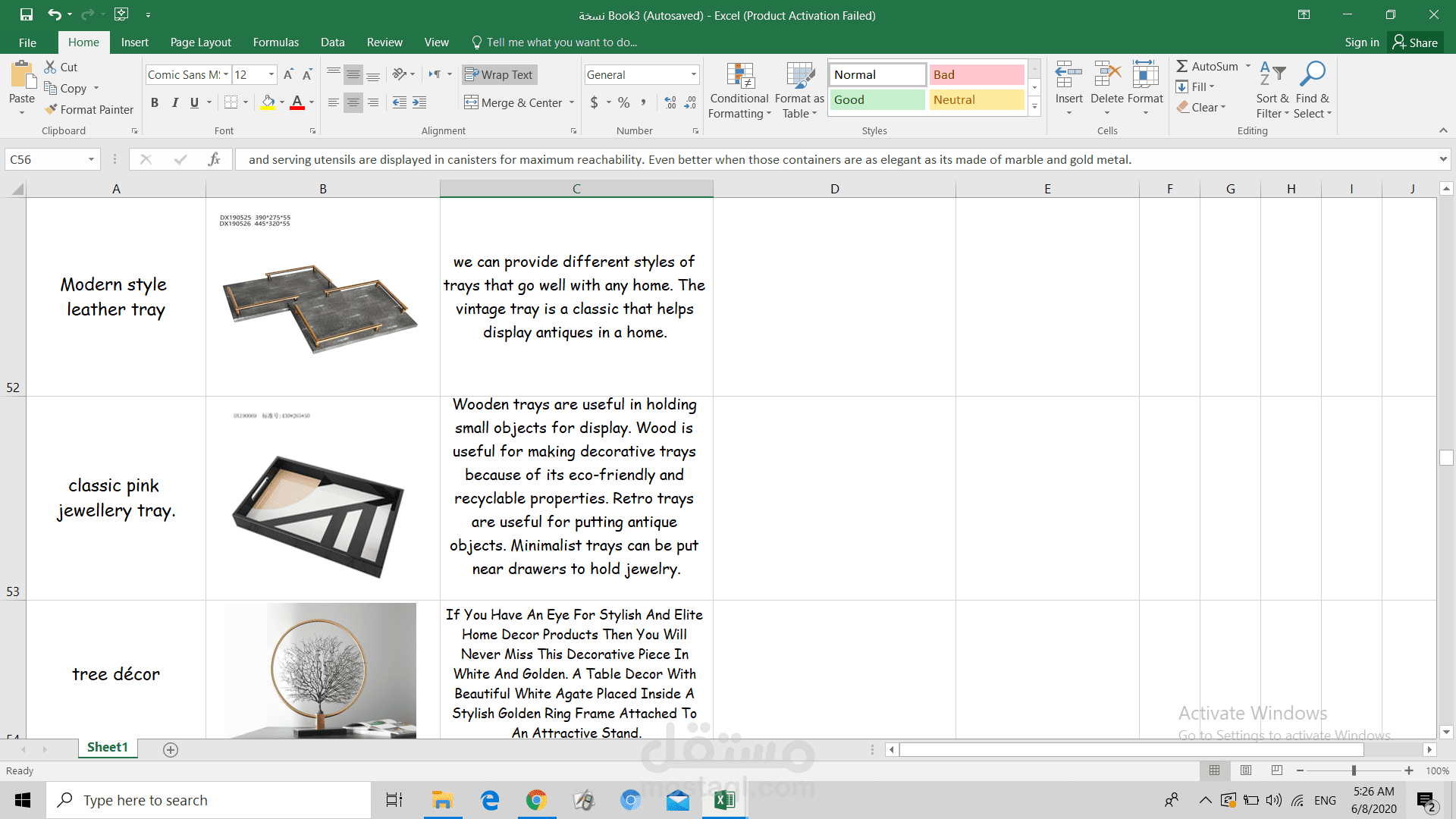Expand the font name dropdown

226,74
